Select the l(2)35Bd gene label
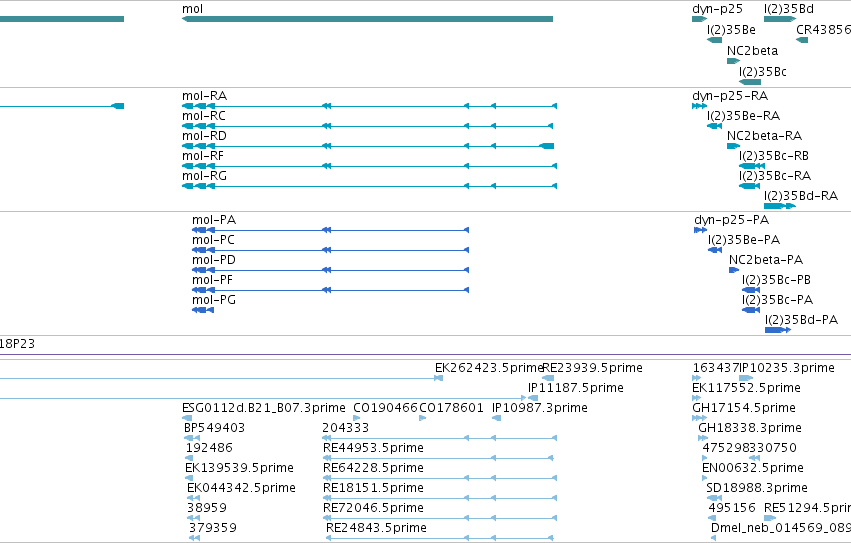The height and width of the screenshot is (543, 851). coord(789,9)
